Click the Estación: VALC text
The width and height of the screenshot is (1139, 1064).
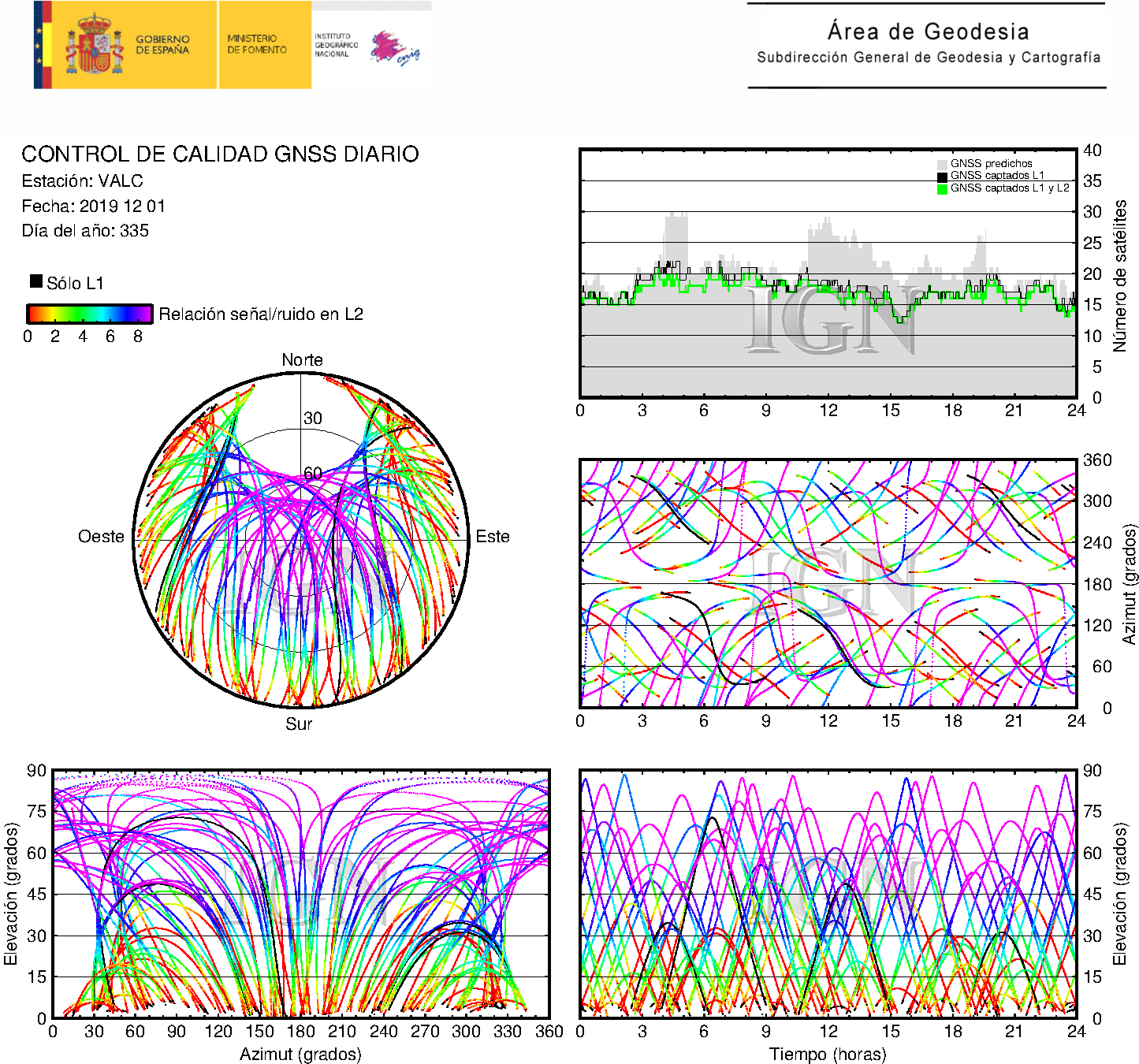point(83,181)
